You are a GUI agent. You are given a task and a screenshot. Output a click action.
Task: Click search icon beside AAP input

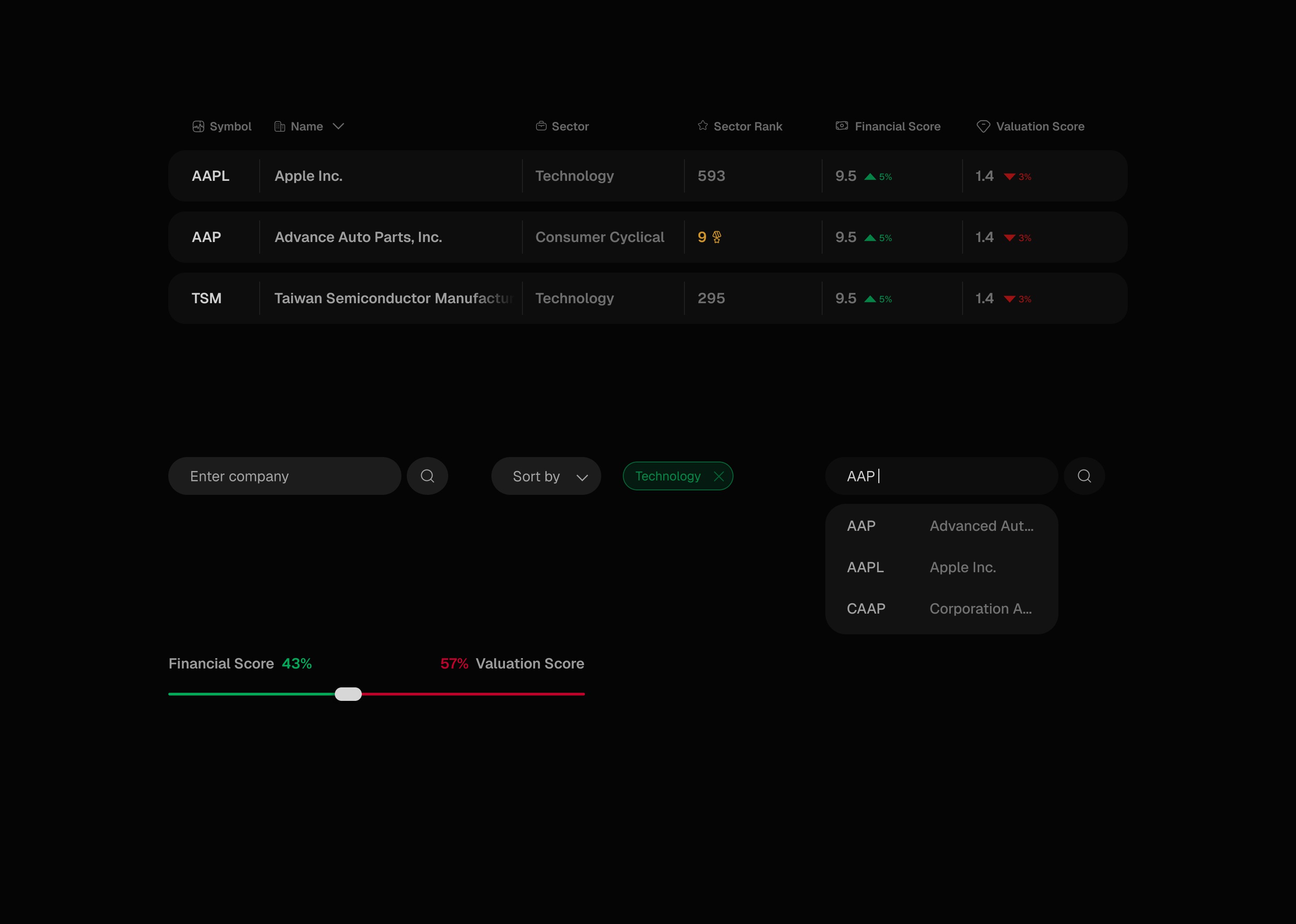coord(1084,476)
